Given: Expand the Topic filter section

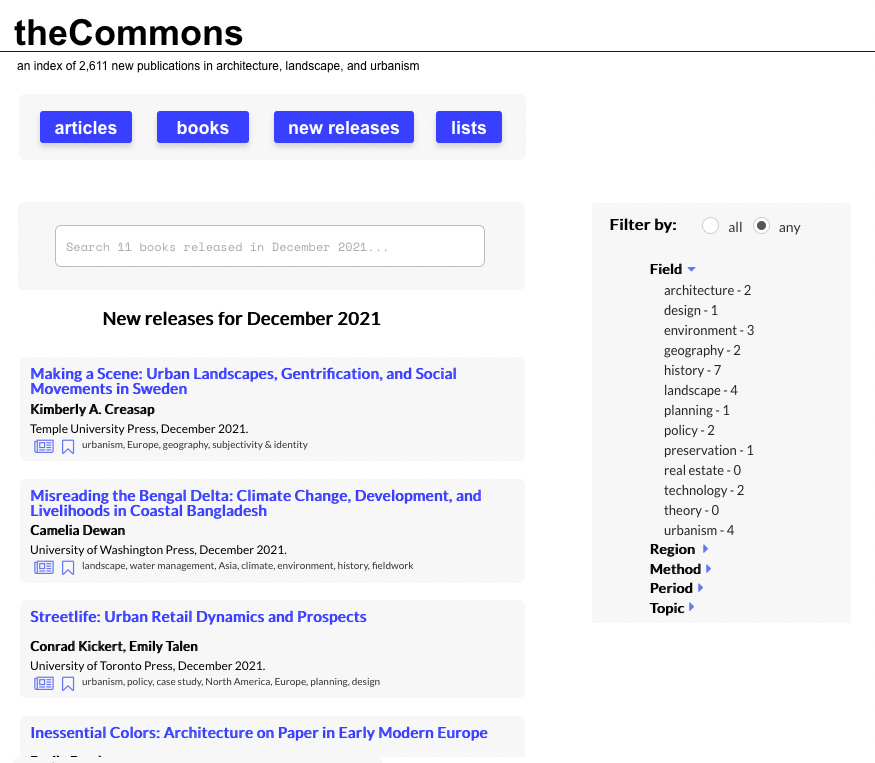Looking at the screenshot, I should click(692, 608).
